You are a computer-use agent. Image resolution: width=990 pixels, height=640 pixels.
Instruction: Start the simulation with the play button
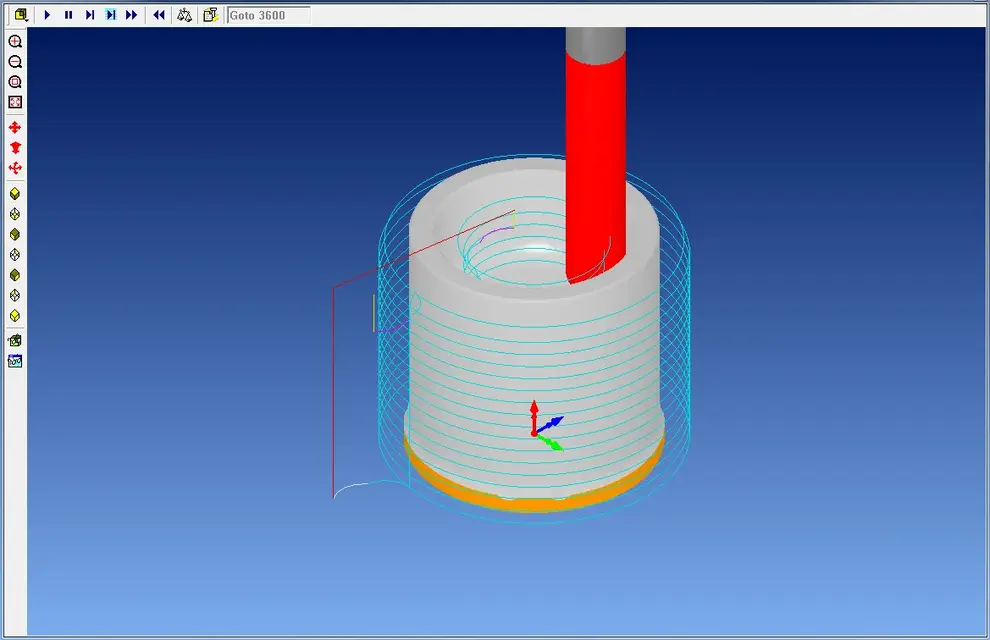(47, 15)
